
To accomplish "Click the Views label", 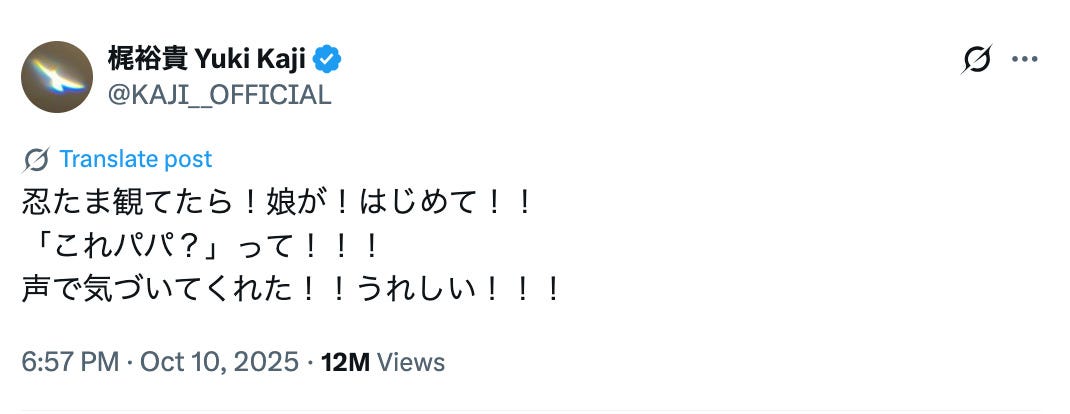I will point(412,361).
